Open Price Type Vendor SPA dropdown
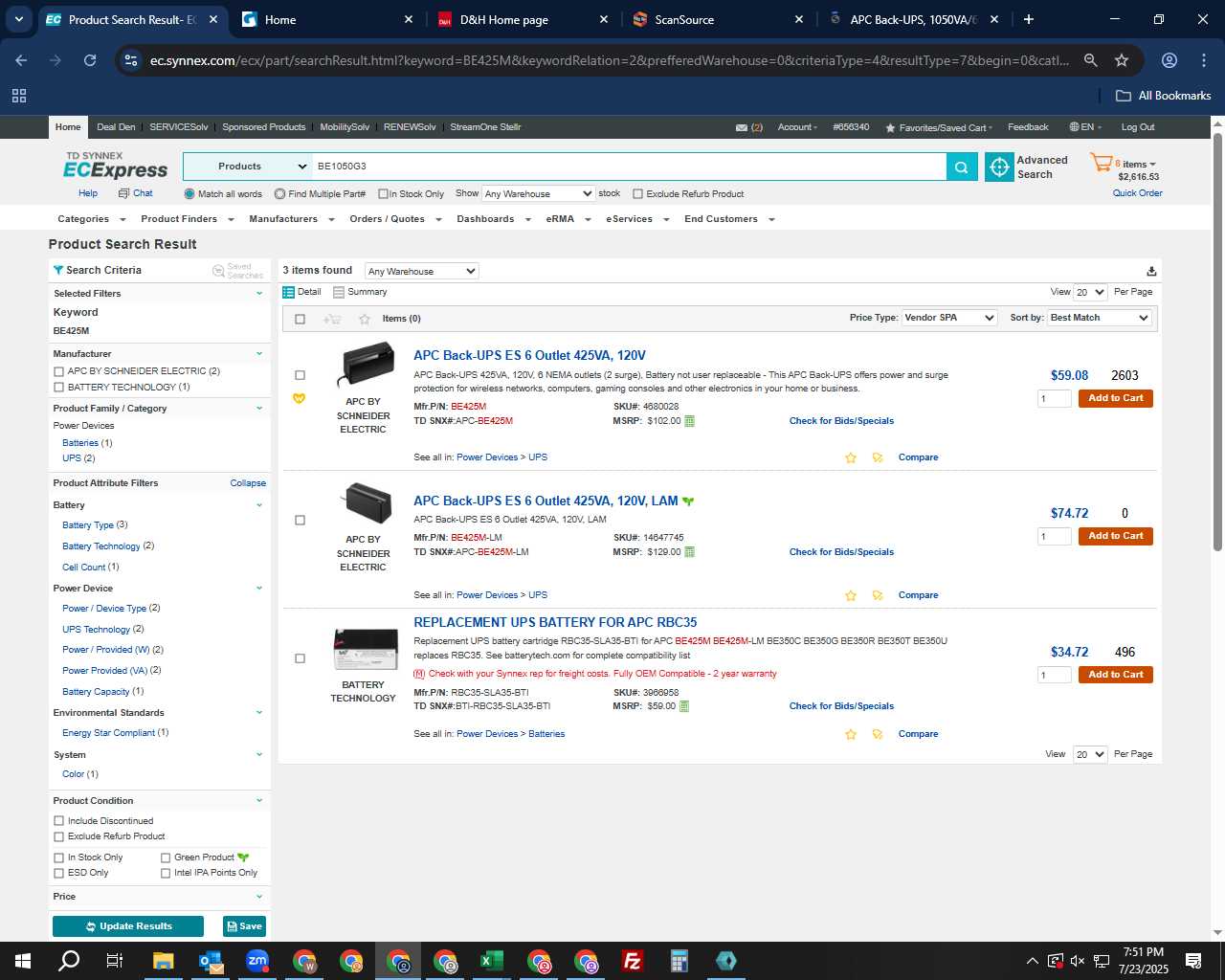The height and width of the screenshot is (980, 1225). (949, 318)
